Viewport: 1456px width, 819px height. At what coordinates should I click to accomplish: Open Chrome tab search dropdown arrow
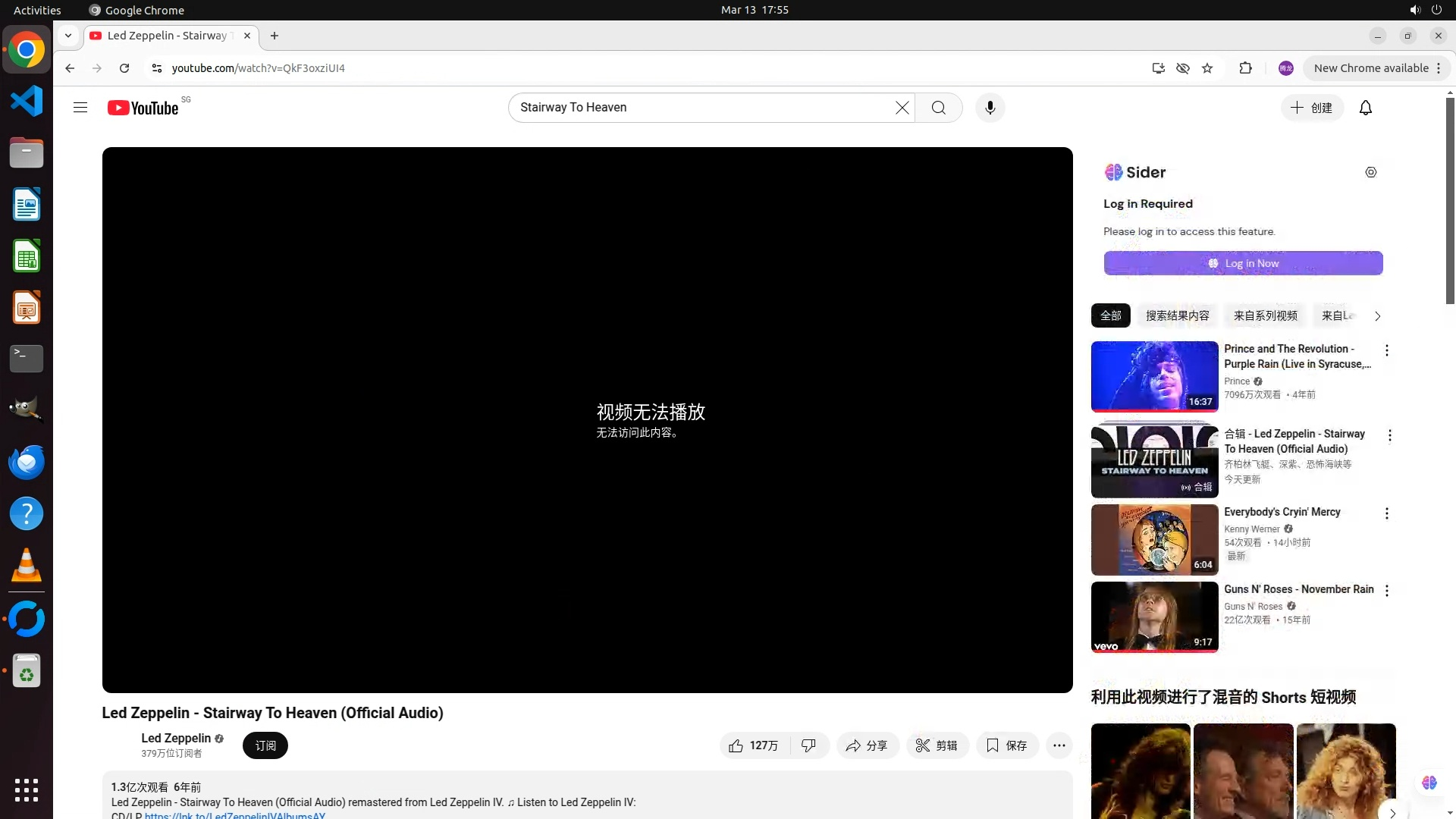[68, 36]
